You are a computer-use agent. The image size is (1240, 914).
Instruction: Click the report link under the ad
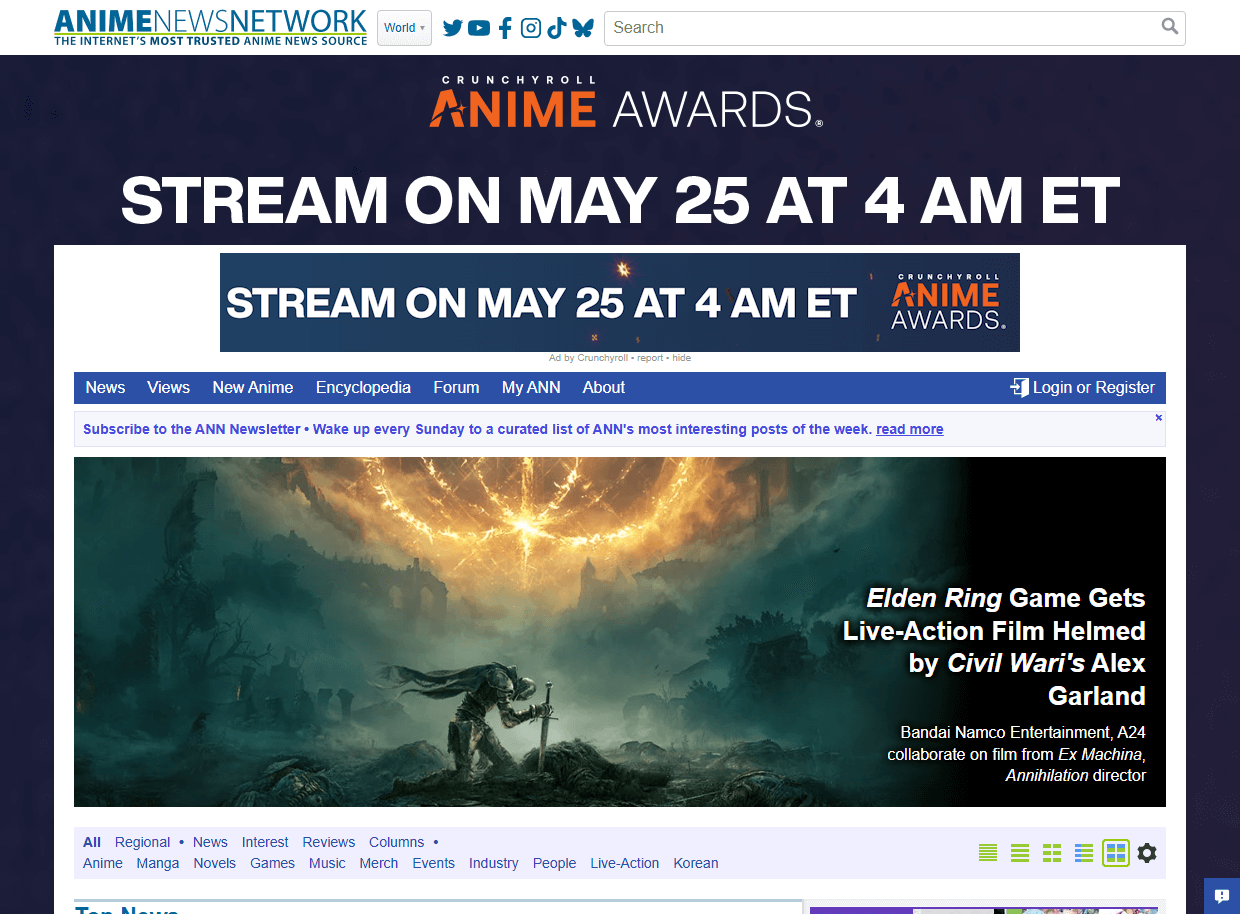(x=650, y=358)
